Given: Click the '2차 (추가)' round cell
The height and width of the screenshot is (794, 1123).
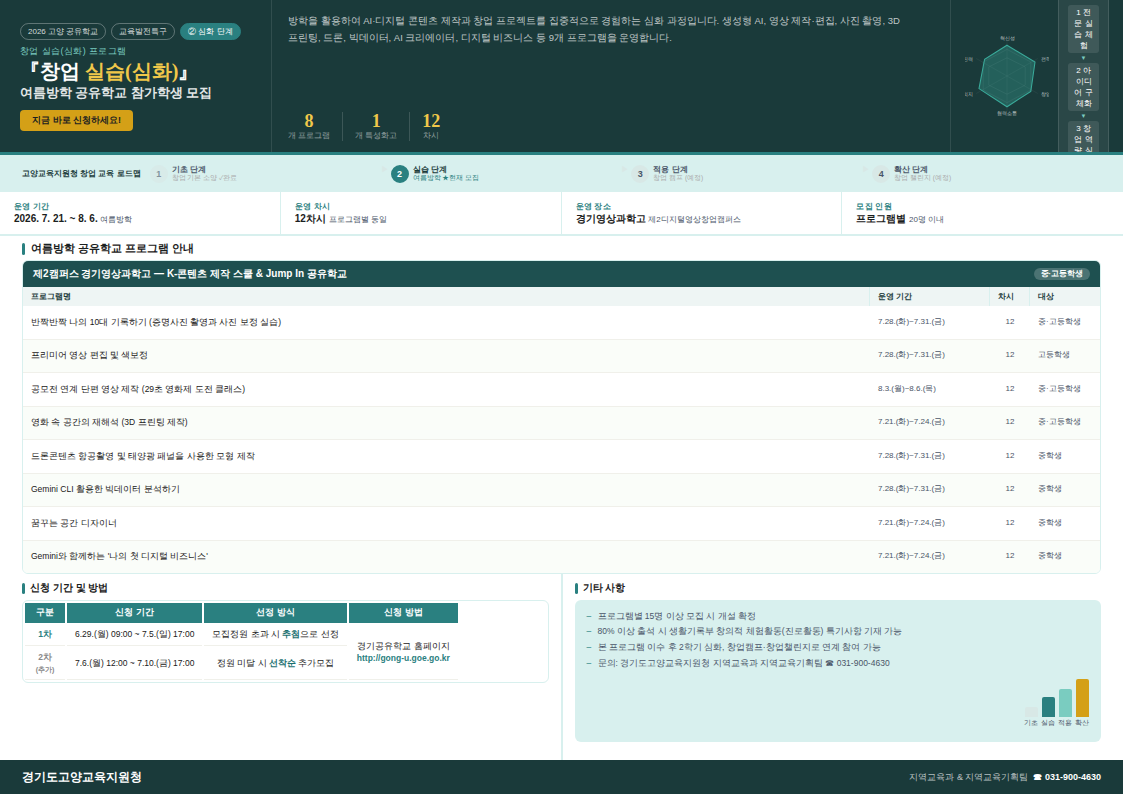Looking at the screenshot, I should pos(45,663).
